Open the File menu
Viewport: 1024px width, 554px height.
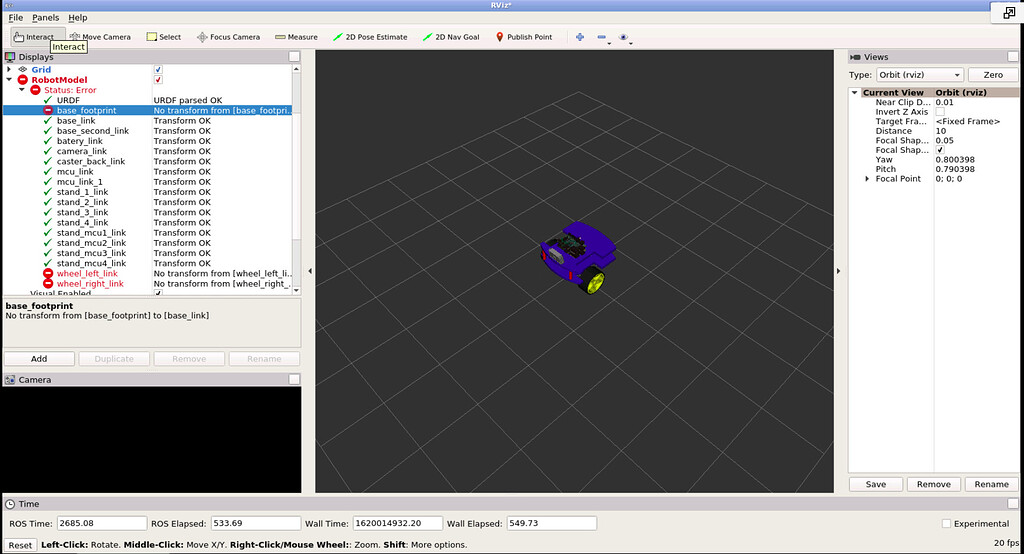tap(16, 18)
